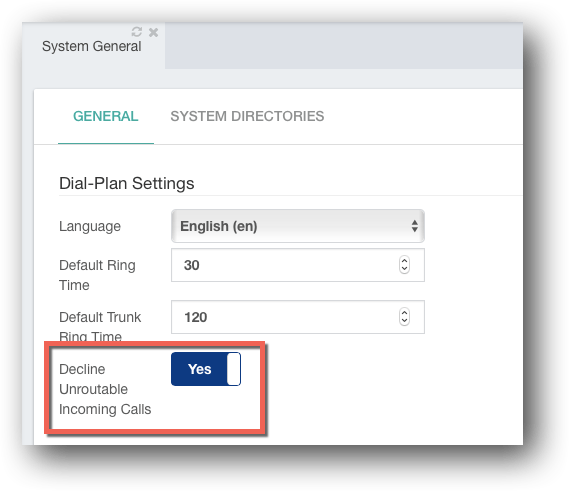Click the up-down arrows on Language selector

pos(414,226)
